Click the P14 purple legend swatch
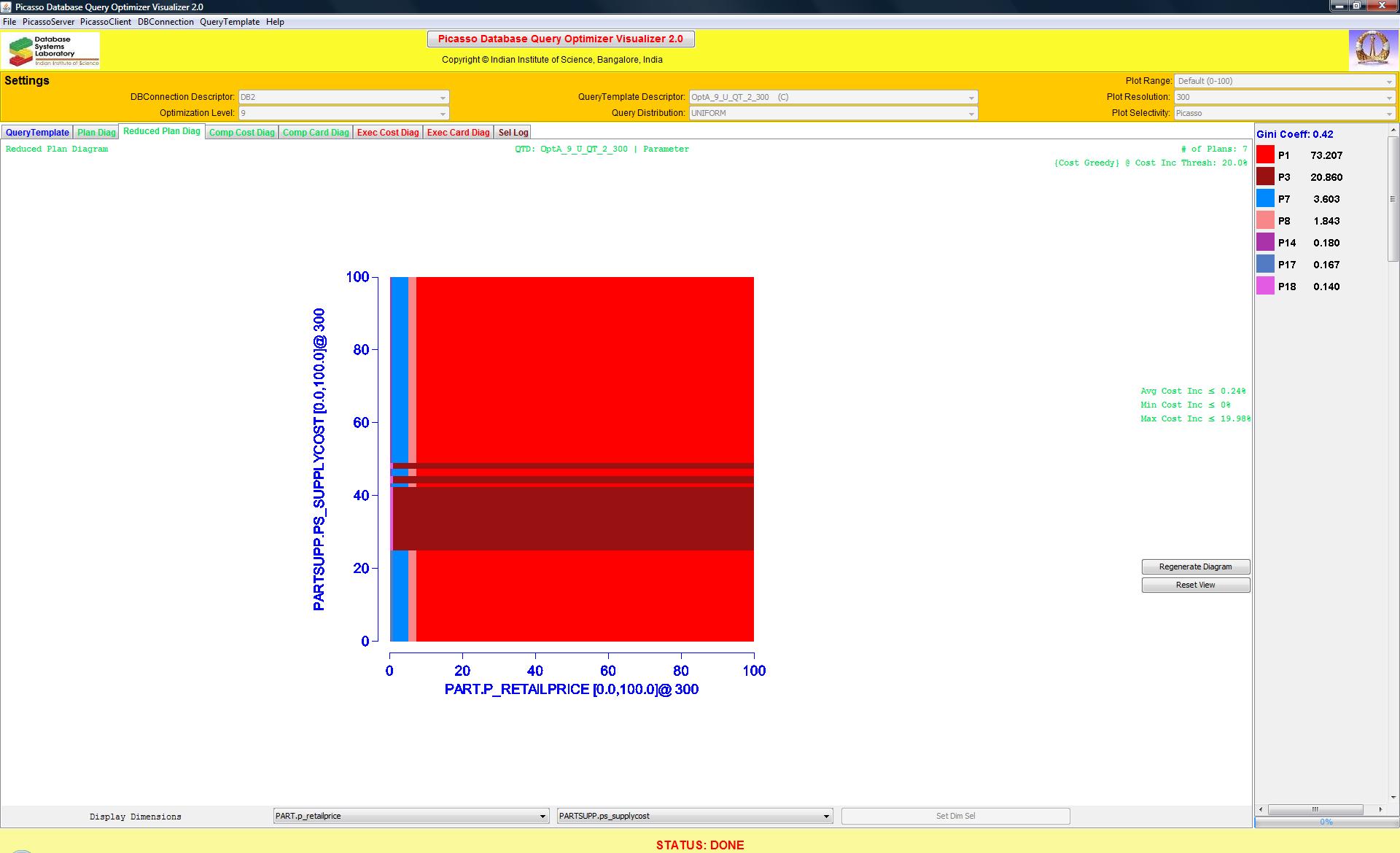1400x853 pixels. [x=1265, y=243]
